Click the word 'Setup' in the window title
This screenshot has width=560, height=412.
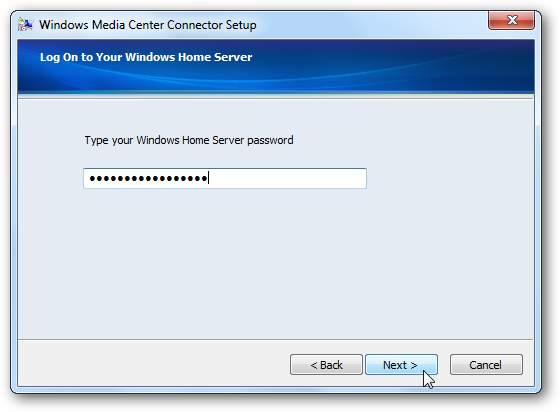241,25
